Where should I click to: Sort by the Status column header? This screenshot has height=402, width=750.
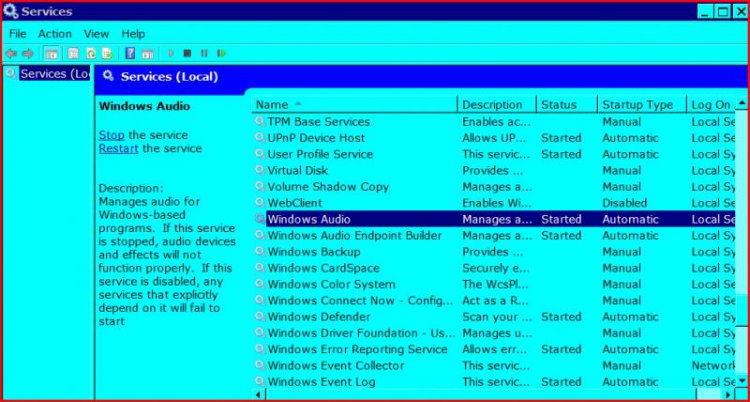click(x=567, y=105)
